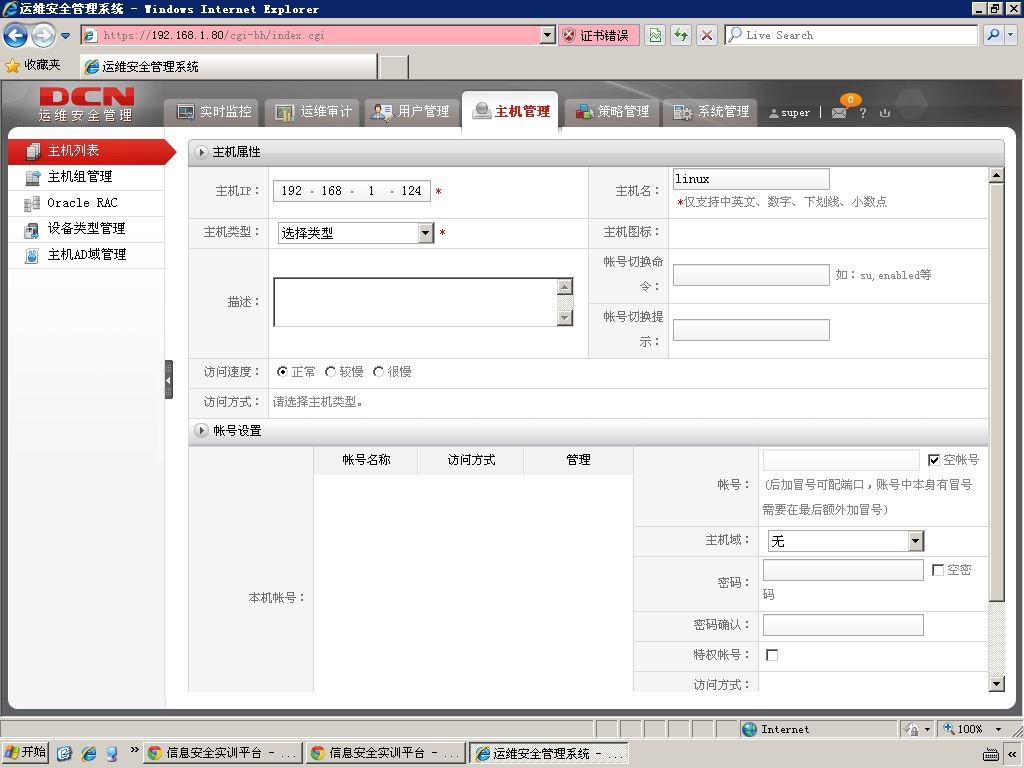Open the 主机类型 选择类型 dropdown
Viewport: 1024px width, 768px height.
(x=356, y=233)
